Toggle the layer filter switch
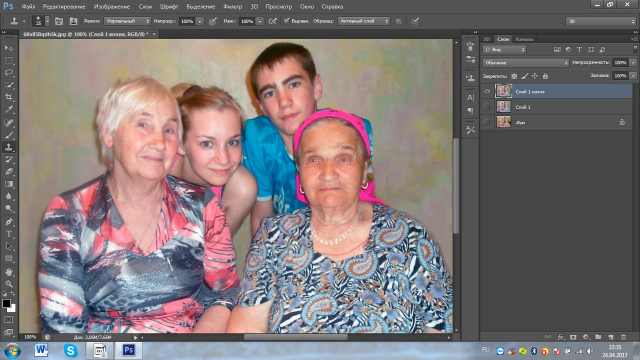This screenshot has height=360, width=640. pyautogui.click(x=635, y=49)
